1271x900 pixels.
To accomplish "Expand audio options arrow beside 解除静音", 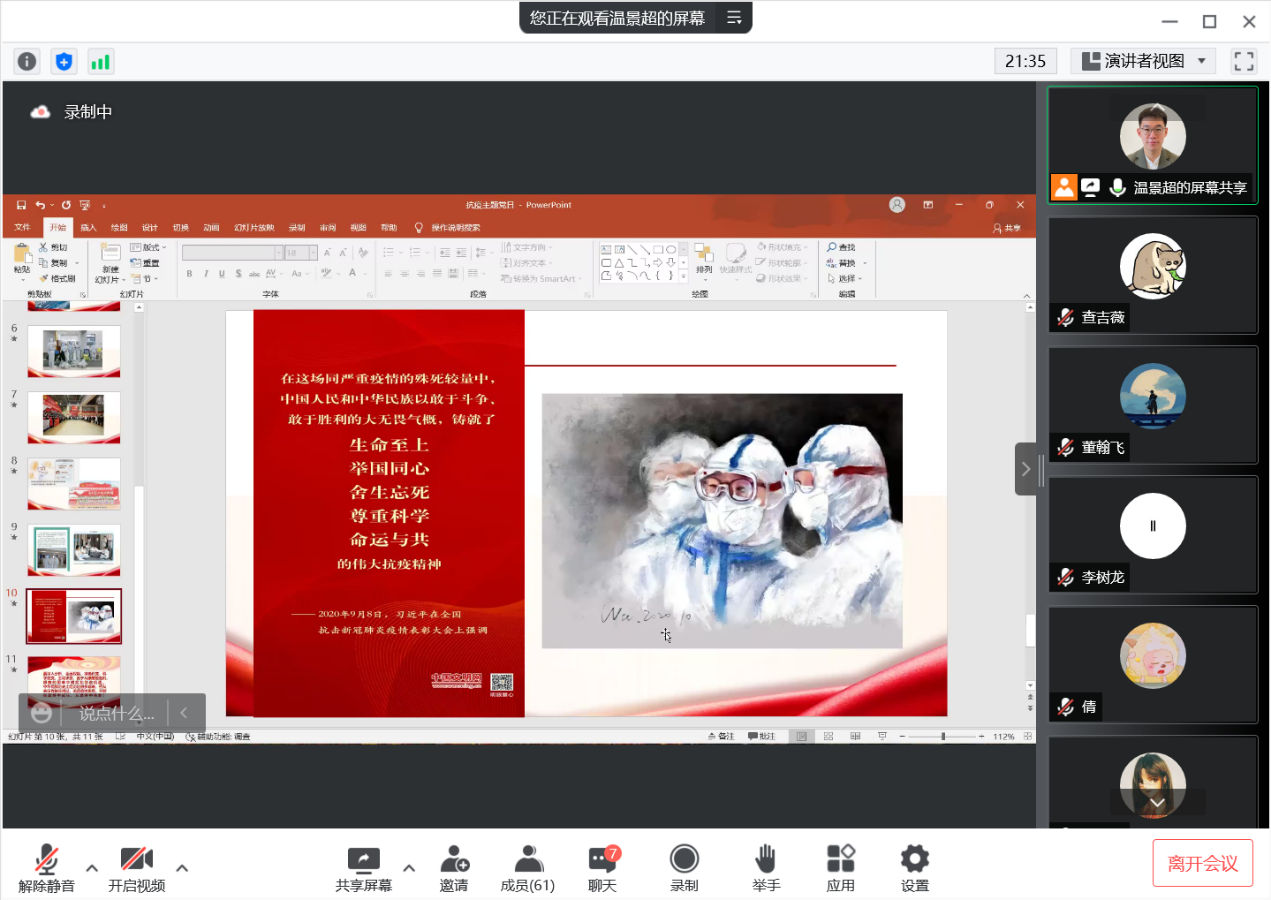I will tap(92, 867).
